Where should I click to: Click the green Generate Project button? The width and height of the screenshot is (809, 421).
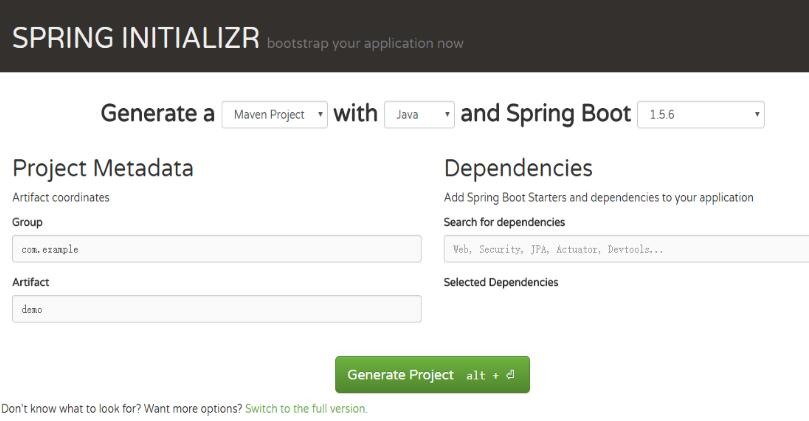[432, 375]
